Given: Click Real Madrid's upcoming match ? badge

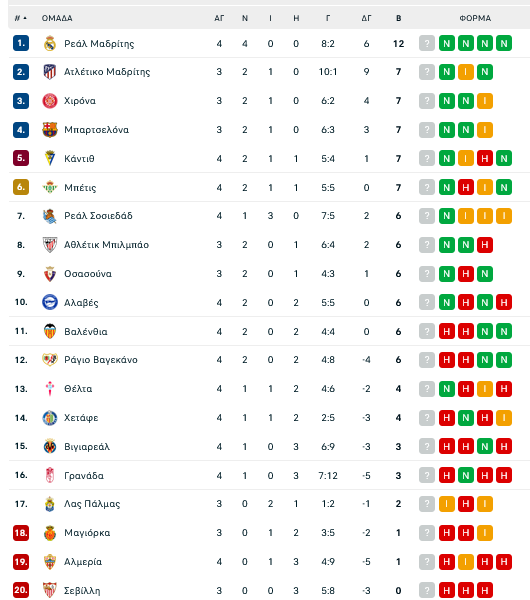Looking at the screenshot, I should [427, 43].
